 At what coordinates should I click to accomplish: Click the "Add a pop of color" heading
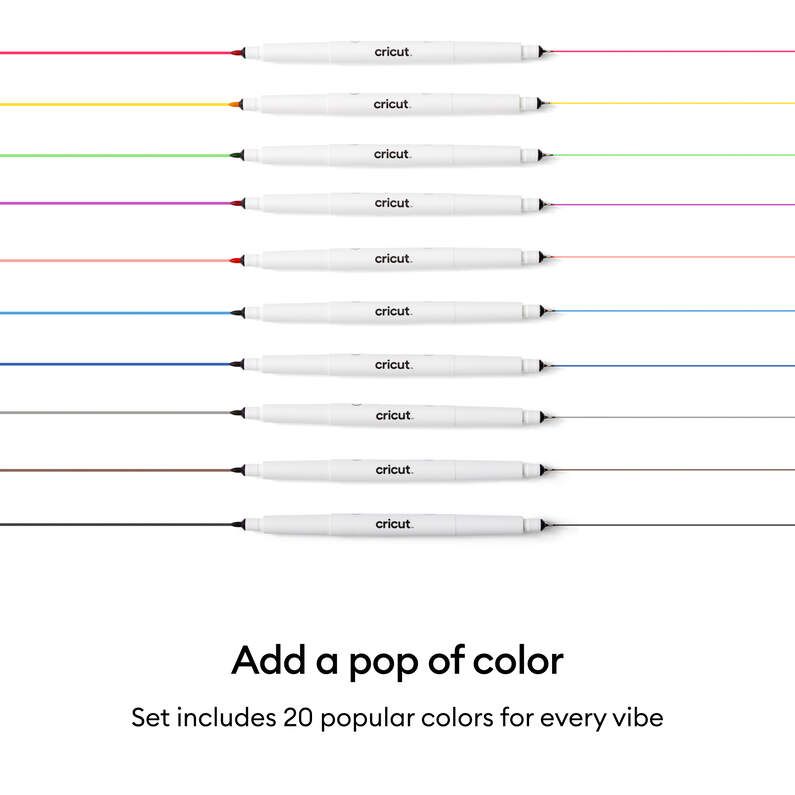[397, 660]
